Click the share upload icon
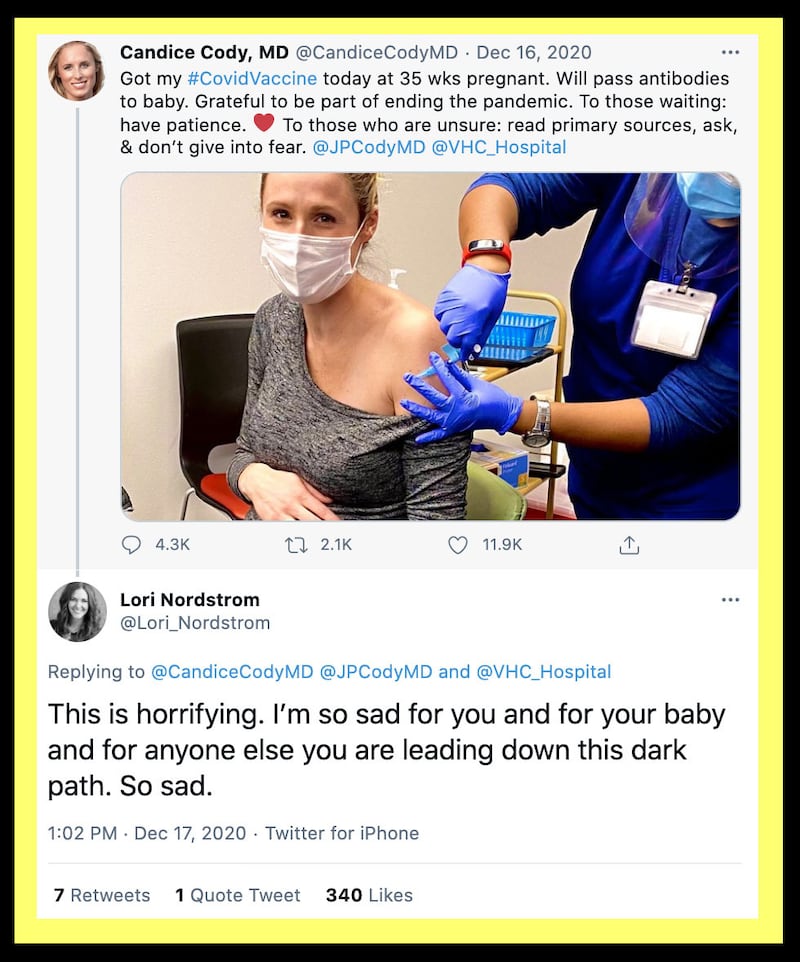800x962 pixels. (629, 545)
